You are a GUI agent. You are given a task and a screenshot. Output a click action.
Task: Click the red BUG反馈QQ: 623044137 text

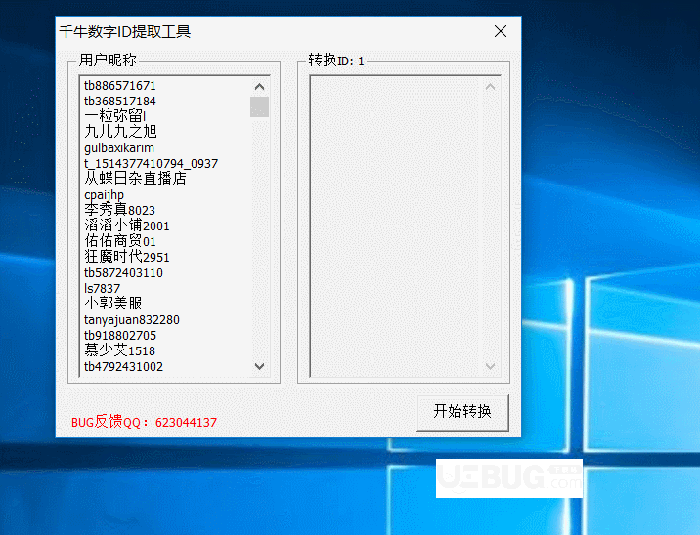(x=144, y=422)
